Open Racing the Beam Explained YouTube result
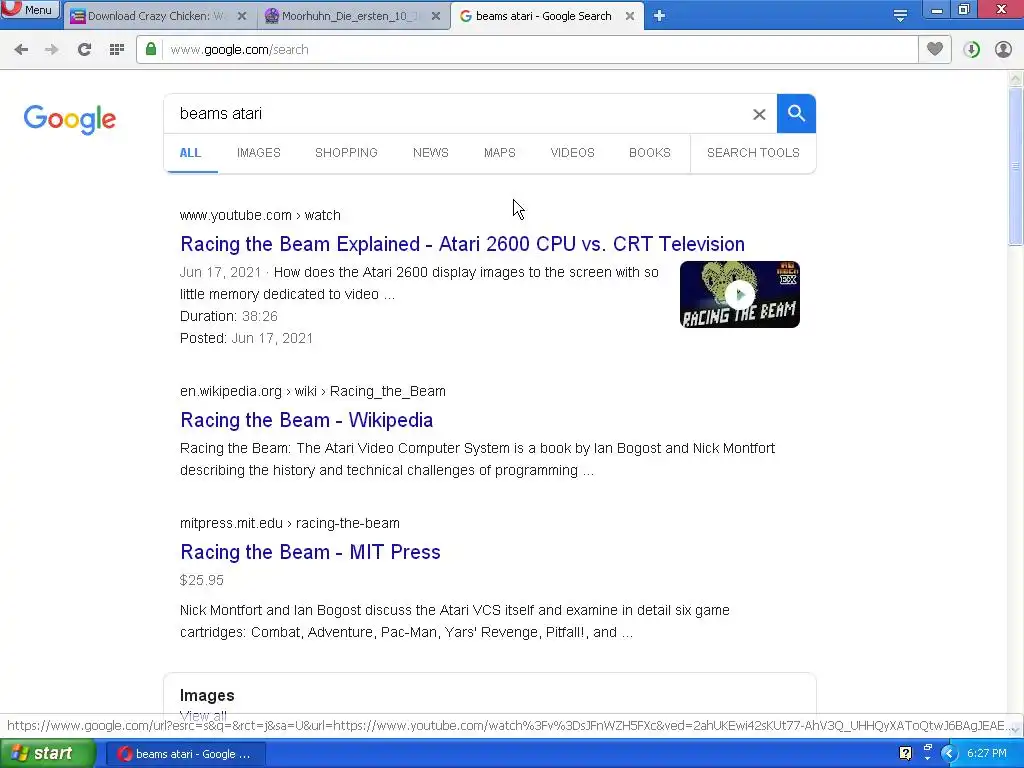 click(462, 244)
